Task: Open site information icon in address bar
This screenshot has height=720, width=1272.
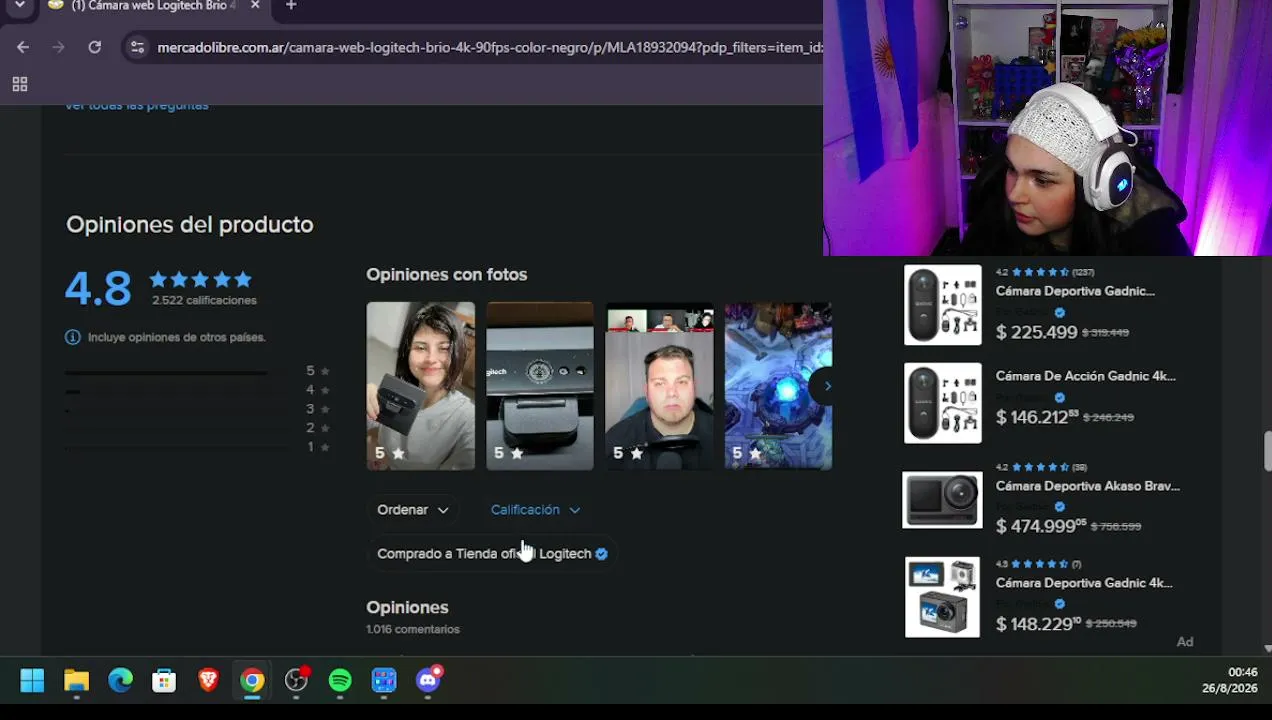Action: coord(138,47)
